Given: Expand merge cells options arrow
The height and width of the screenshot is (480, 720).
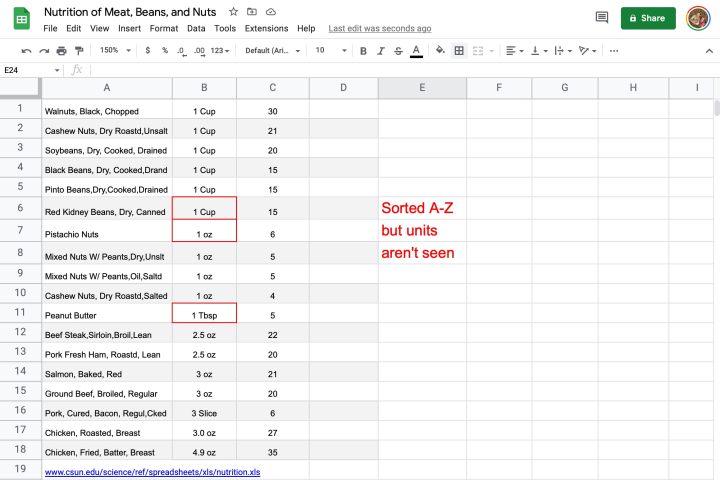Looking at the screenshot, I should click(x=492, y=51).
